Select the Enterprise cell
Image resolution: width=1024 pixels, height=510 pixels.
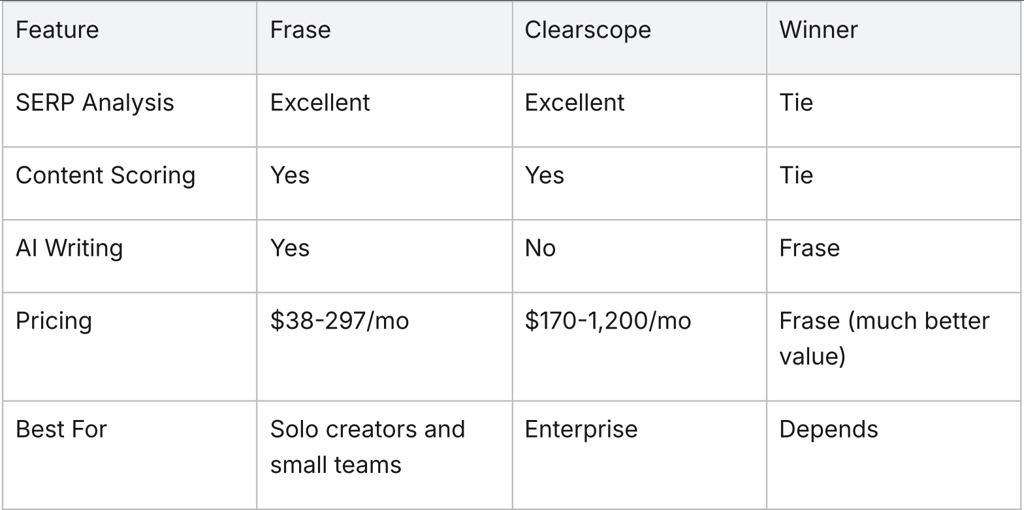[580, 430]
